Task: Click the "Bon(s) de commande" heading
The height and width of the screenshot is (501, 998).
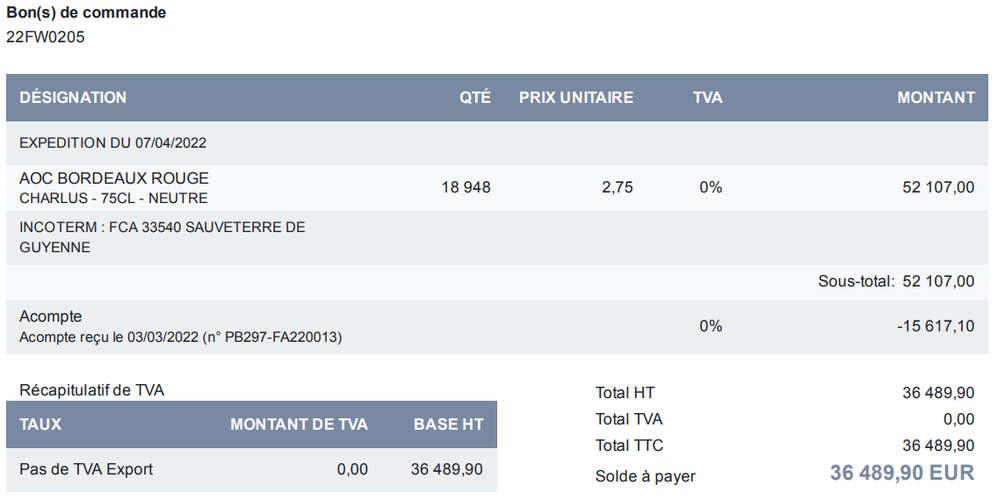Action: tap(87, 13)
